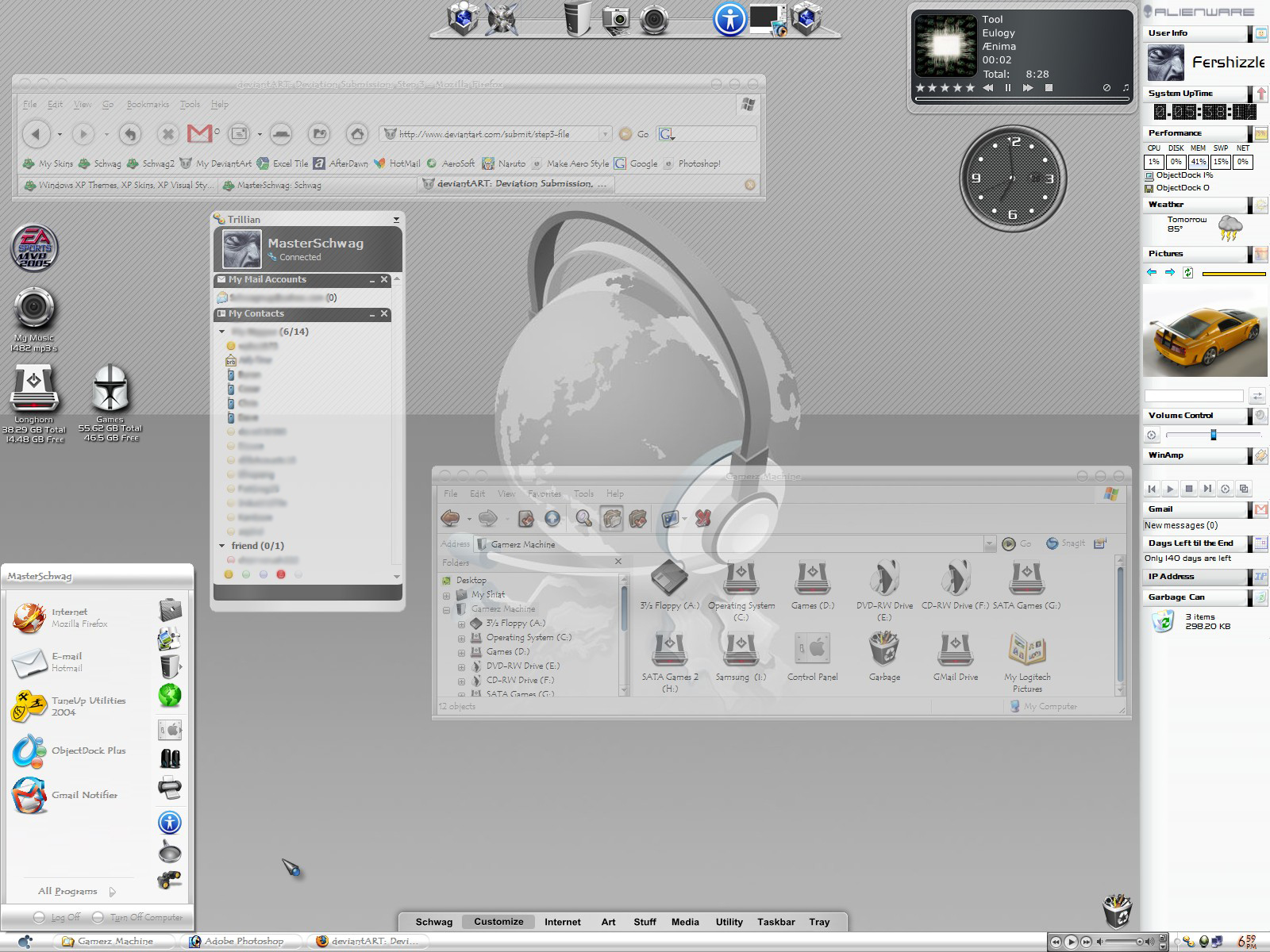Screen dimensions: 1270x952
Task: Click the analog clock widget
Action: click(1013, 178)
